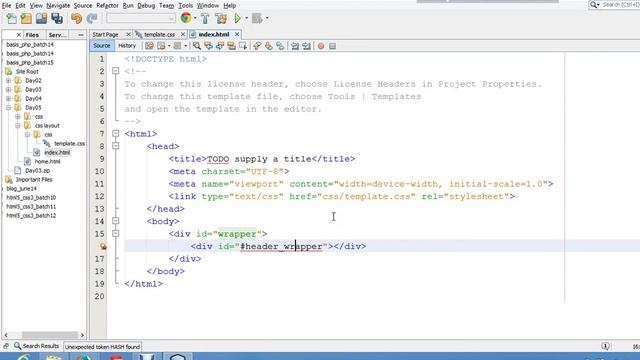
Task: Switch to the template.css tab
Action: 159,35
